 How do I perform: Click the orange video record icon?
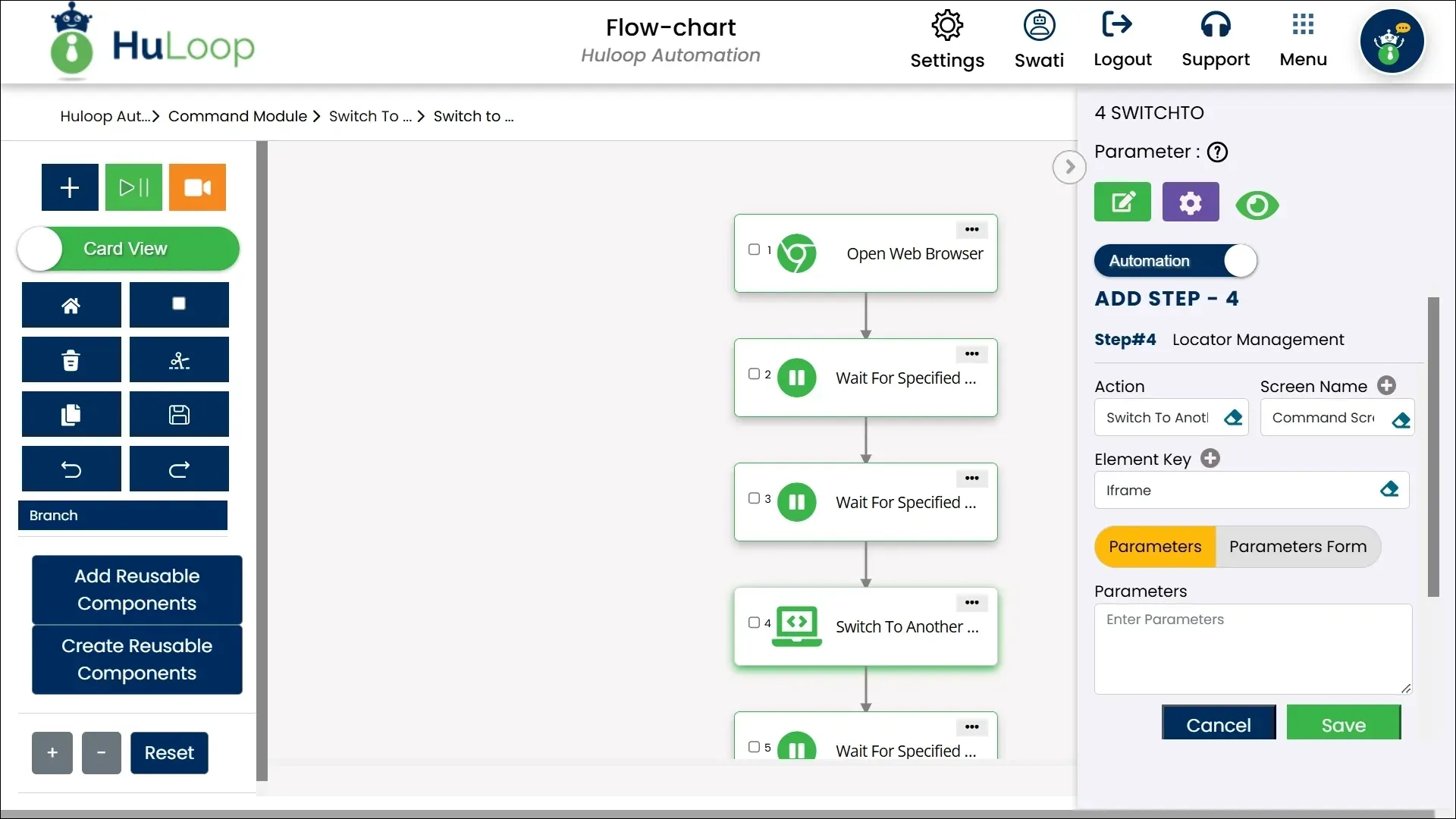197,187
